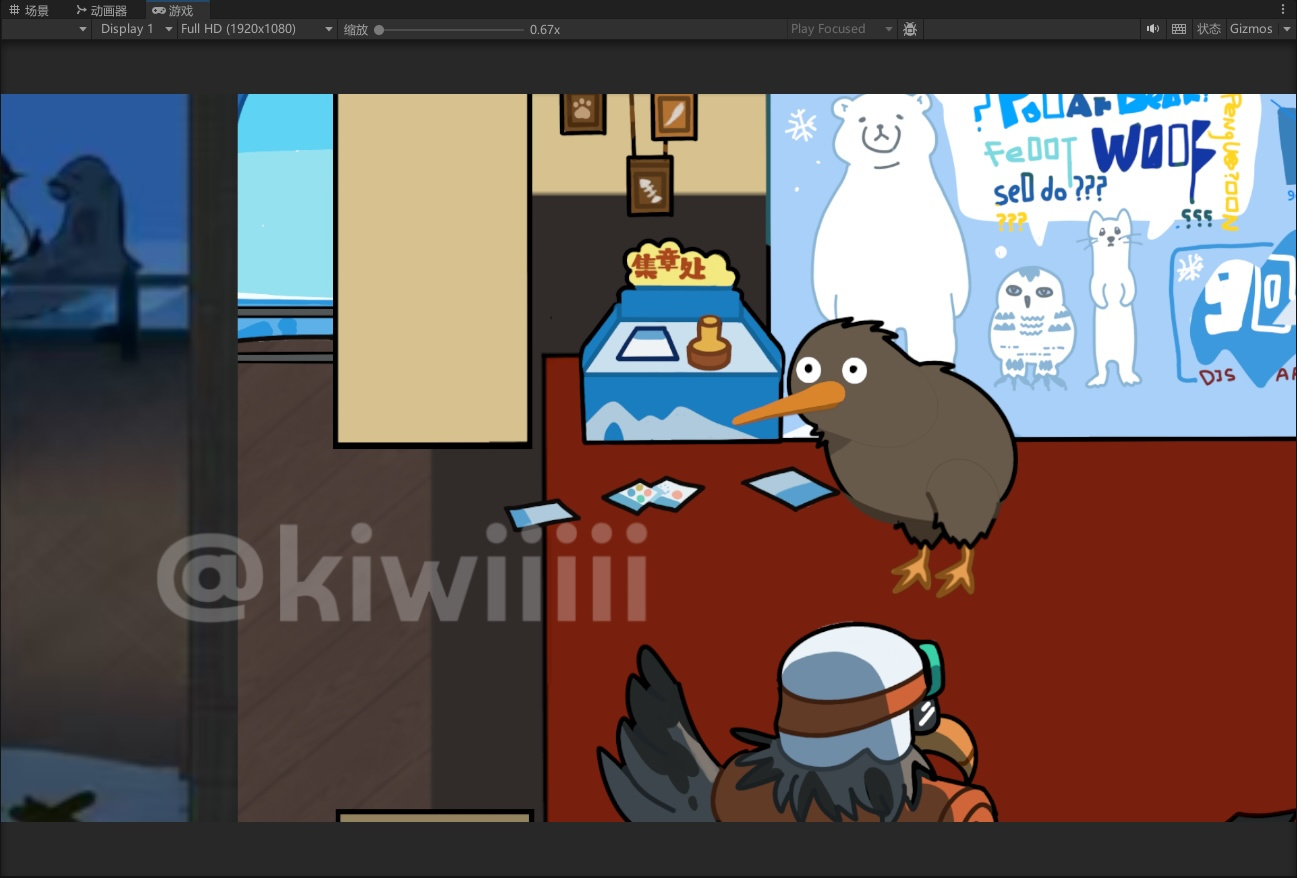The width and height of the screenshot is (1297, 878).
Task: Click the fish bone picture frame
Action: click(x=650, y=187)
